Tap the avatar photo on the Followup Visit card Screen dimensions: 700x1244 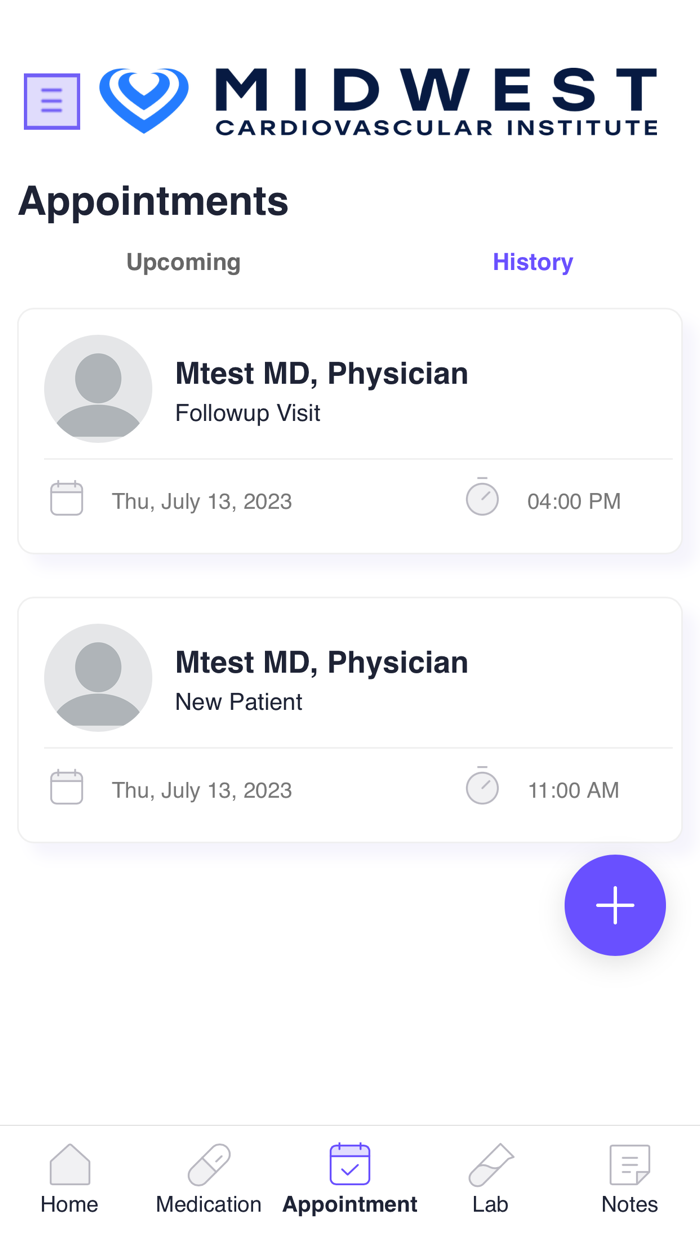98,388
